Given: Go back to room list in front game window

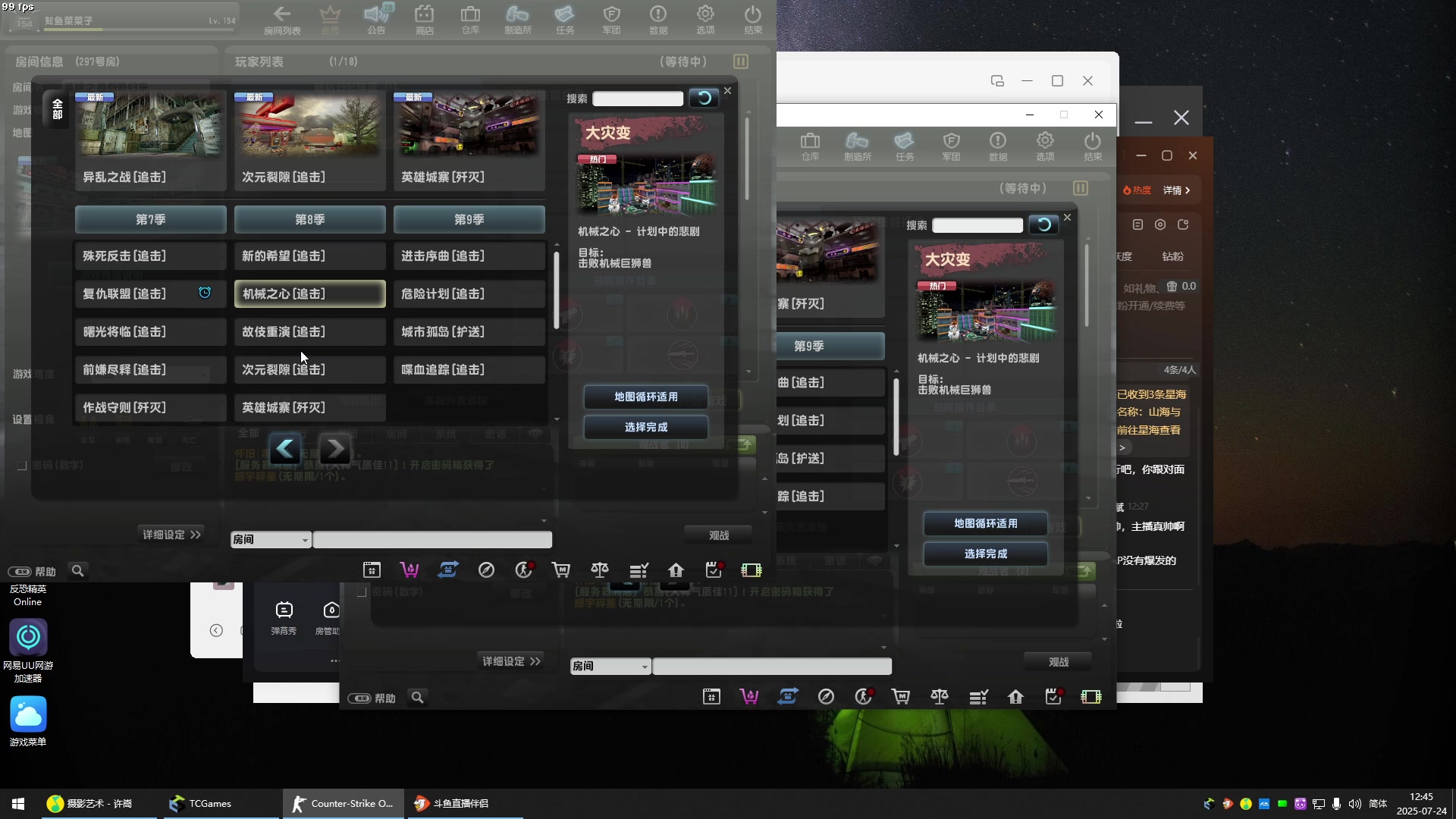Looking at the screenshot, I should [x=282, y=20].
